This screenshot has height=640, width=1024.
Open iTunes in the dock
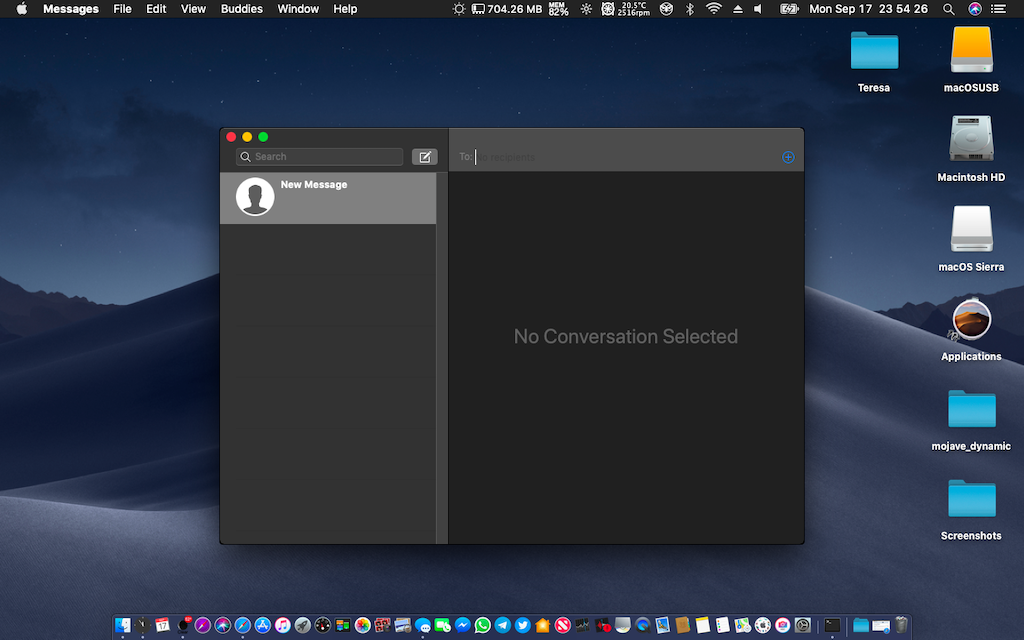(282, 625)
